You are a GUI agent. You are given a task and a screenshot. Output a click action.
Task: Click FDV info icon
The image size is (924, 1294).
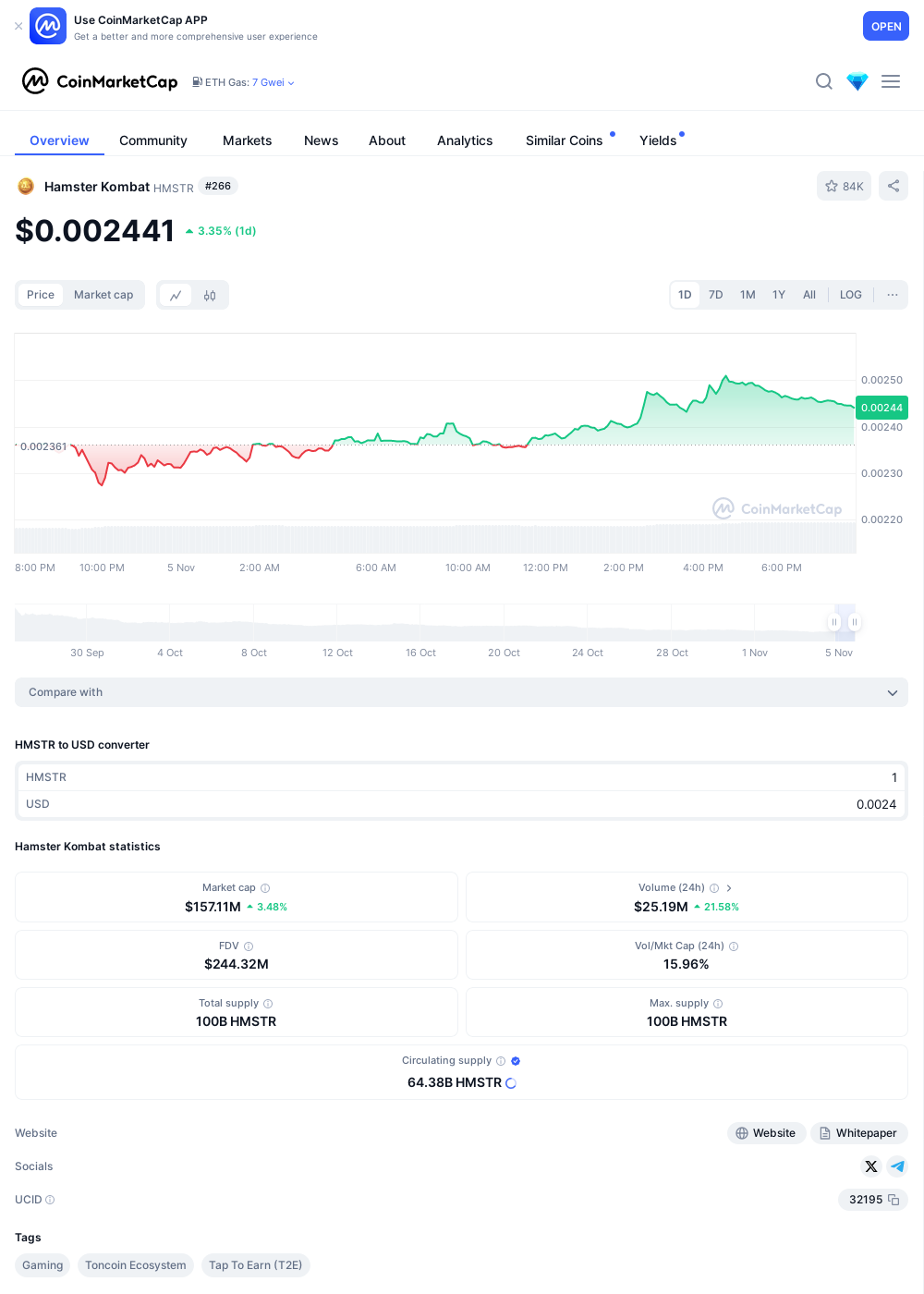(249, 946)
